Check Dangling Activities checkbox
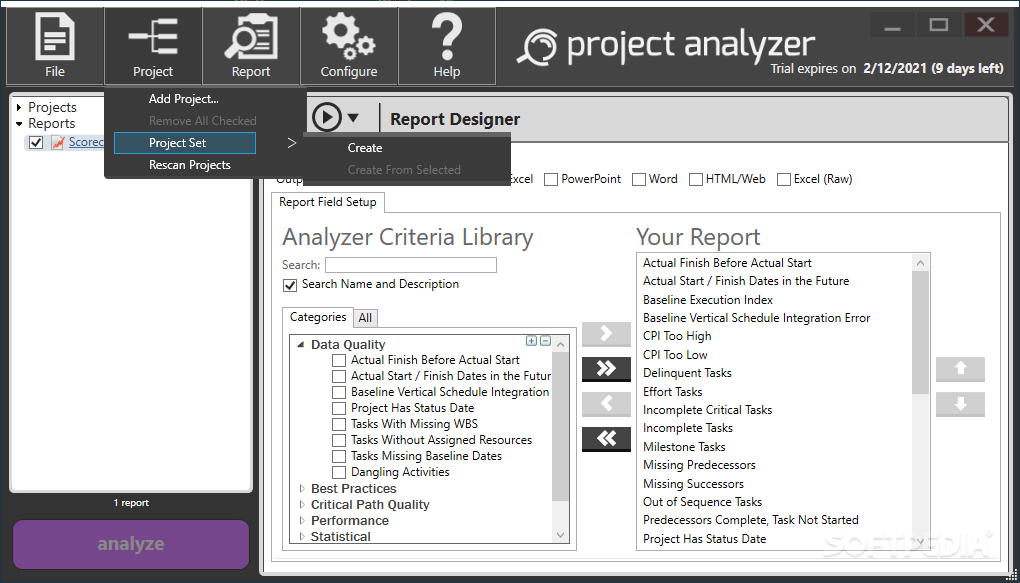Screen dimensions: 1020x583 coord(338,472)
